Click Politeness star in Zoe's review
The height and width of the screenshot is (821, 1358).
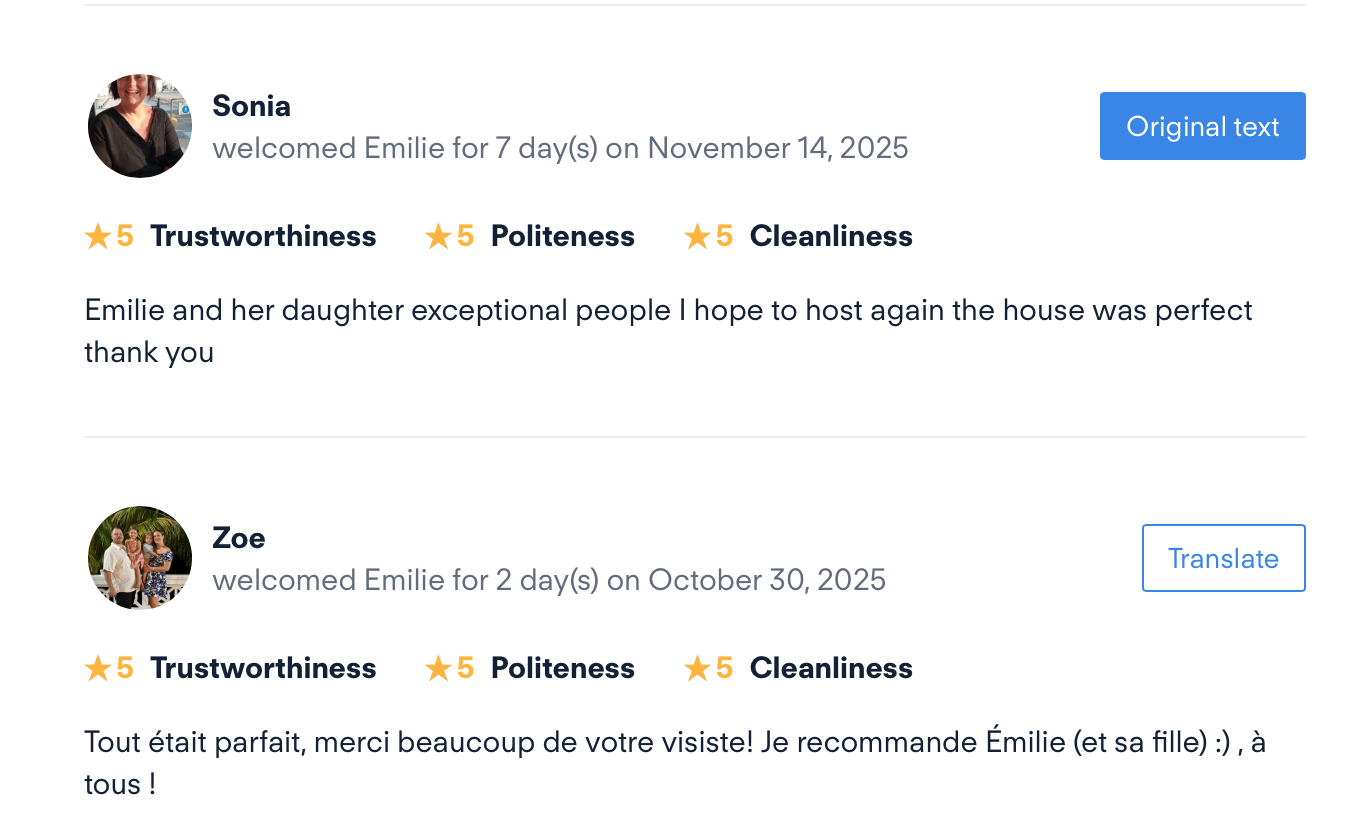pos(438,669)
